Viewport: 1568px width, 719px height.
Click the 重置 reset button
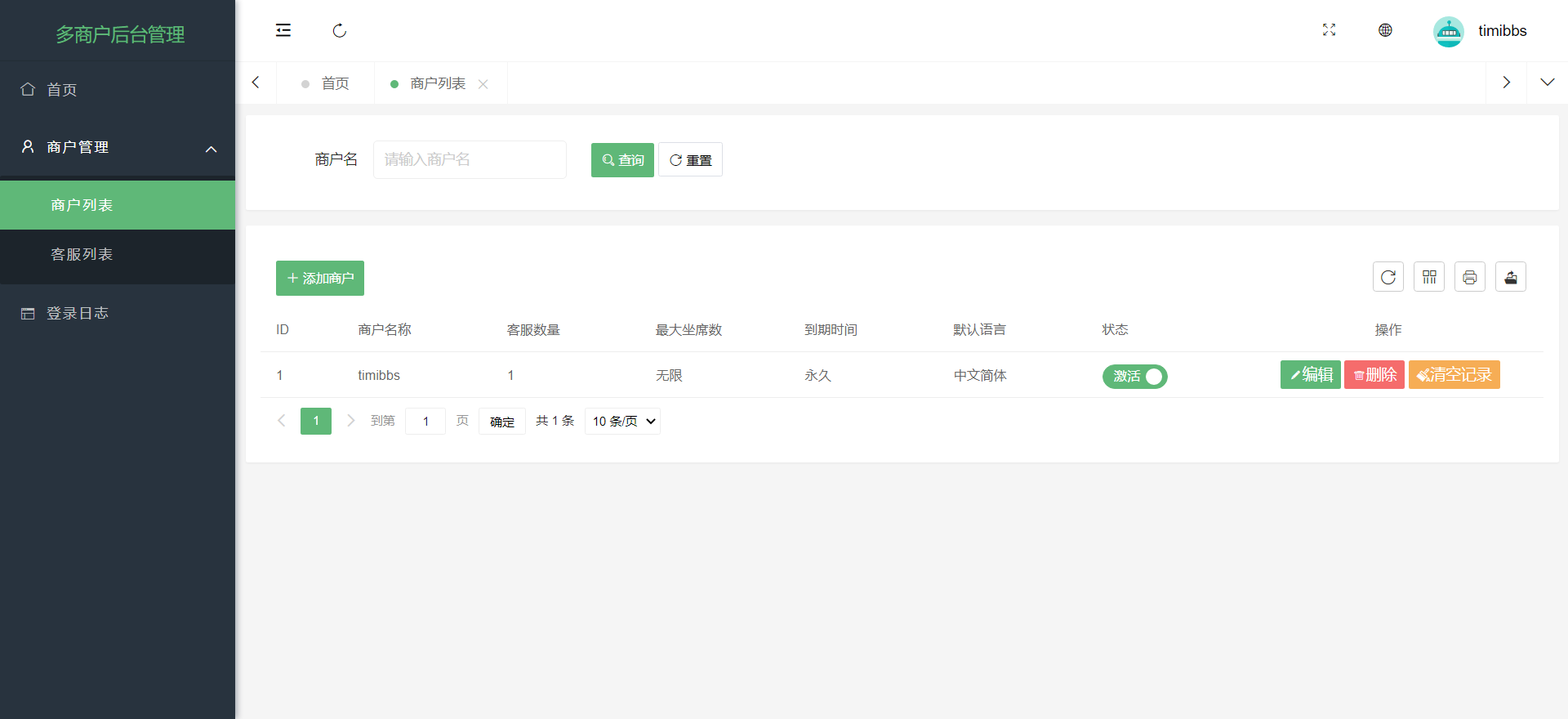pos(690,160)
